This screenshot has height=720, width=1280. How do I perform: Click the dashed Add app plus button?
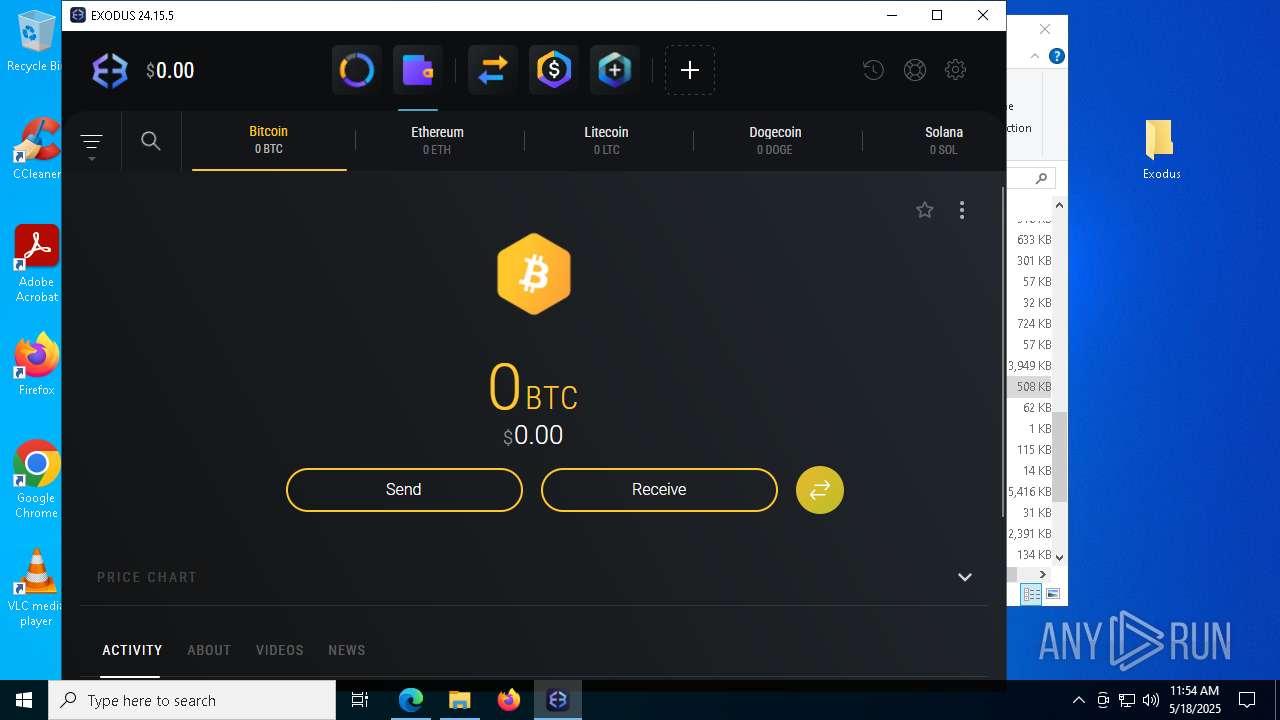coord(690,70)
